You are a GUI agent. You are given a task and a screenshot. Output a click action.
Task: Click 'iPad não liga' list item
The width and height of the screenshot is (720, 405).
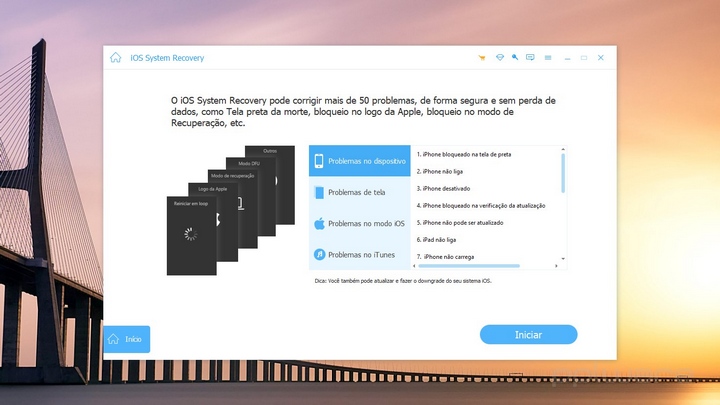pos(436,240)
